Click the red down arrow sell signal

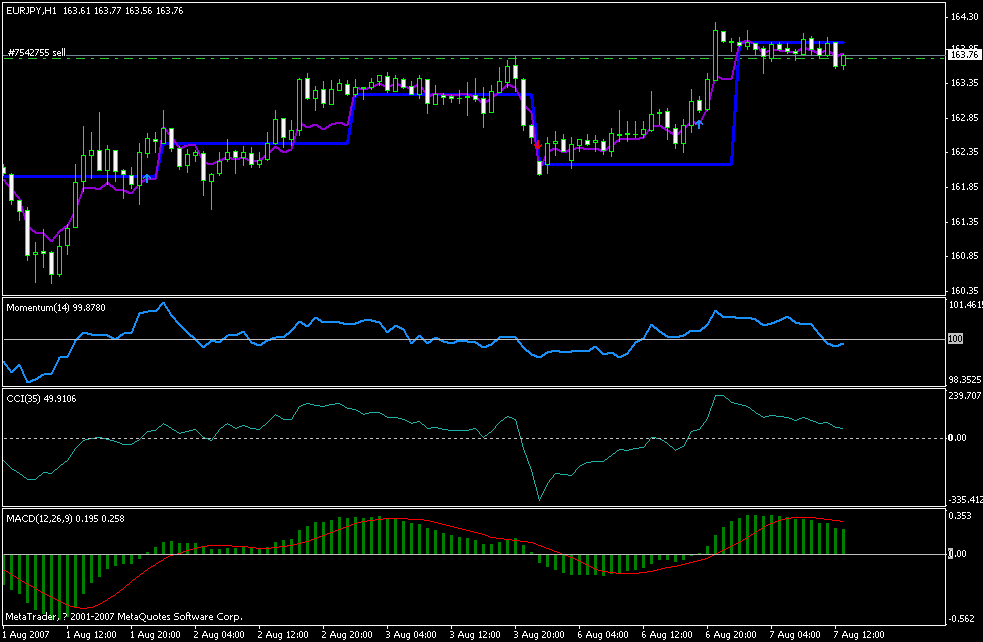[x=537, y=146]
